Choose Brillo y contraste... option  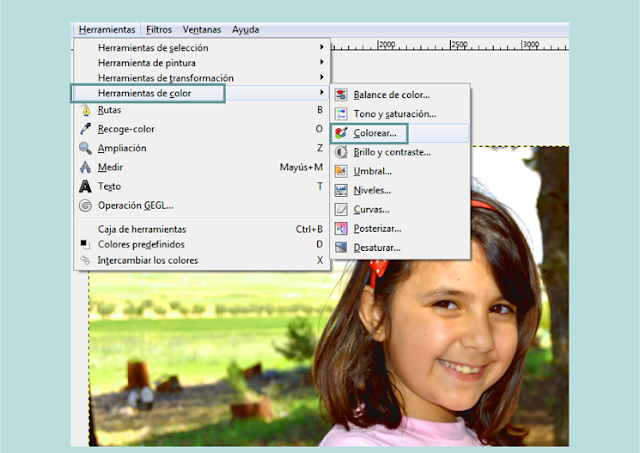point(400,152)
